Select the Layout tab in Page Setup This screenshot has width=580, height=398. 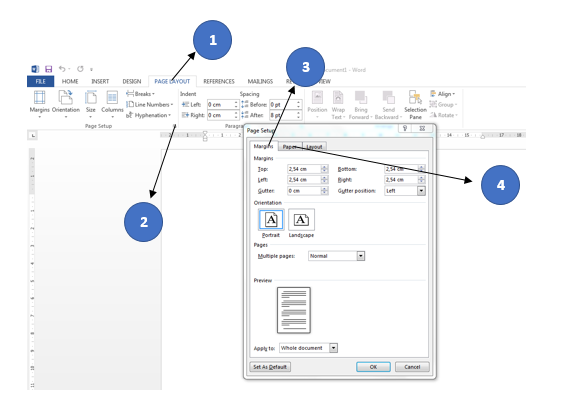point(314,147)
